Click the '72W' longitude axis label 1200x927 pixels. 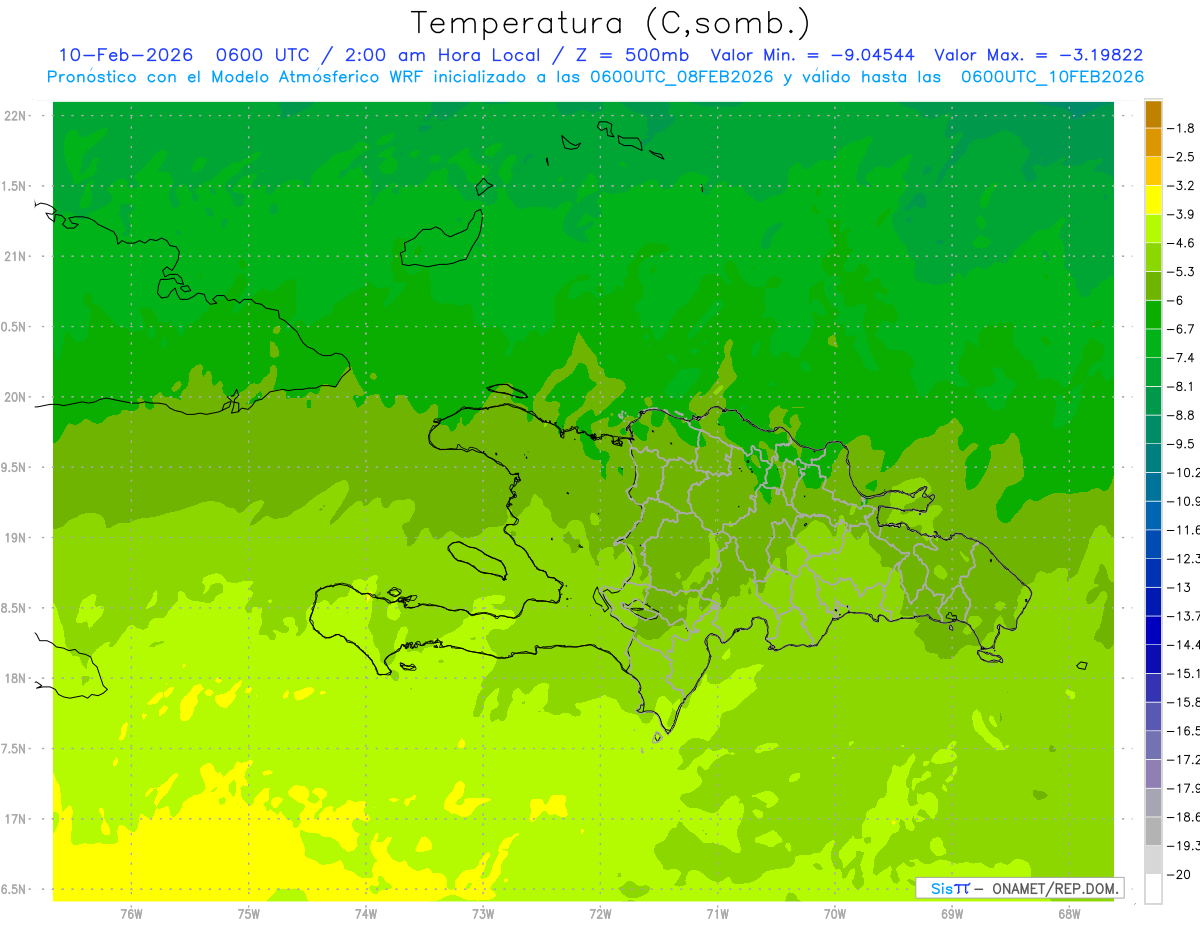click(600, 914)
